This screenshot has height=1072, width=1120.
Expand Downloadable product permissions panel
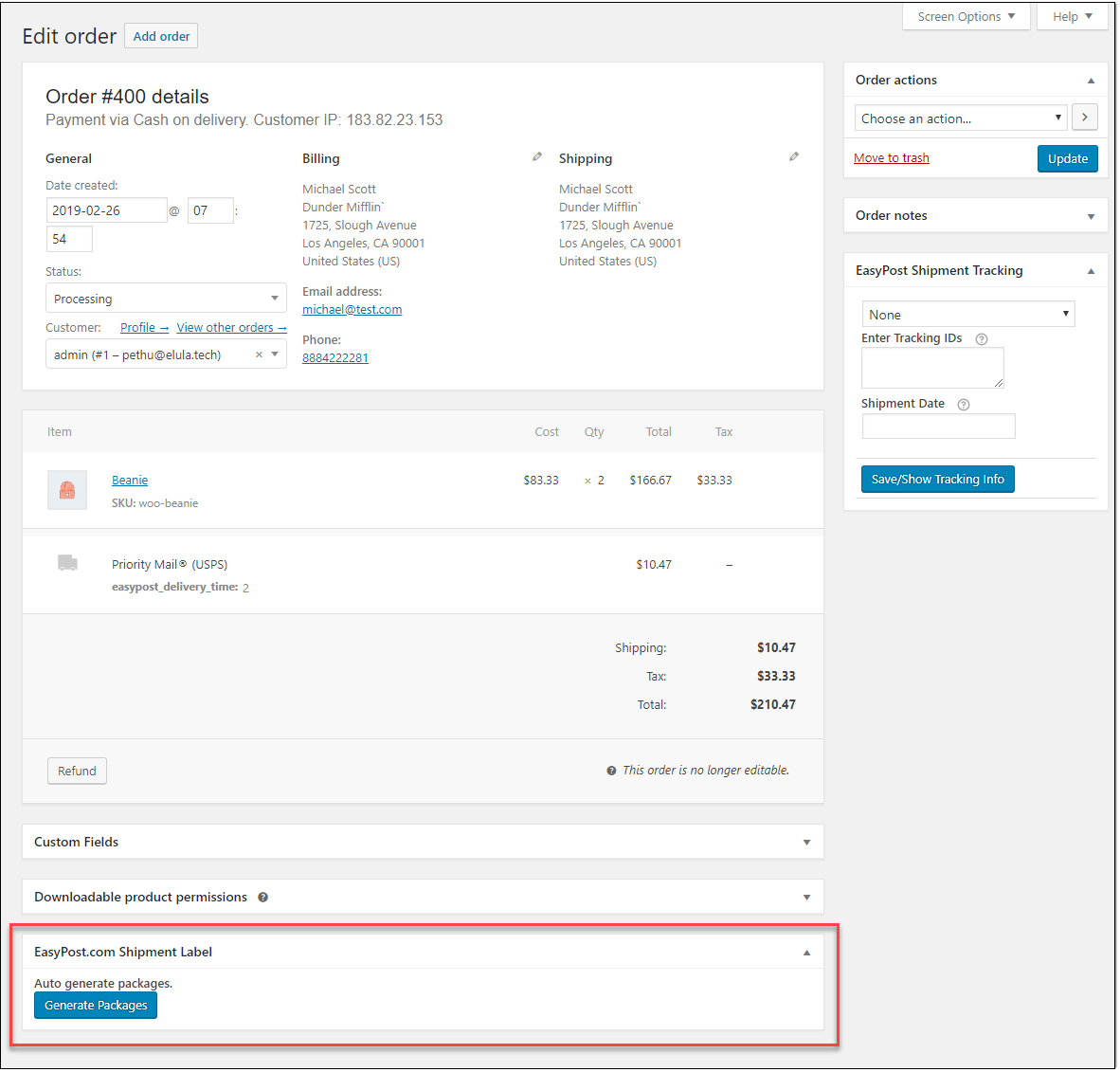tap(806, 898)
